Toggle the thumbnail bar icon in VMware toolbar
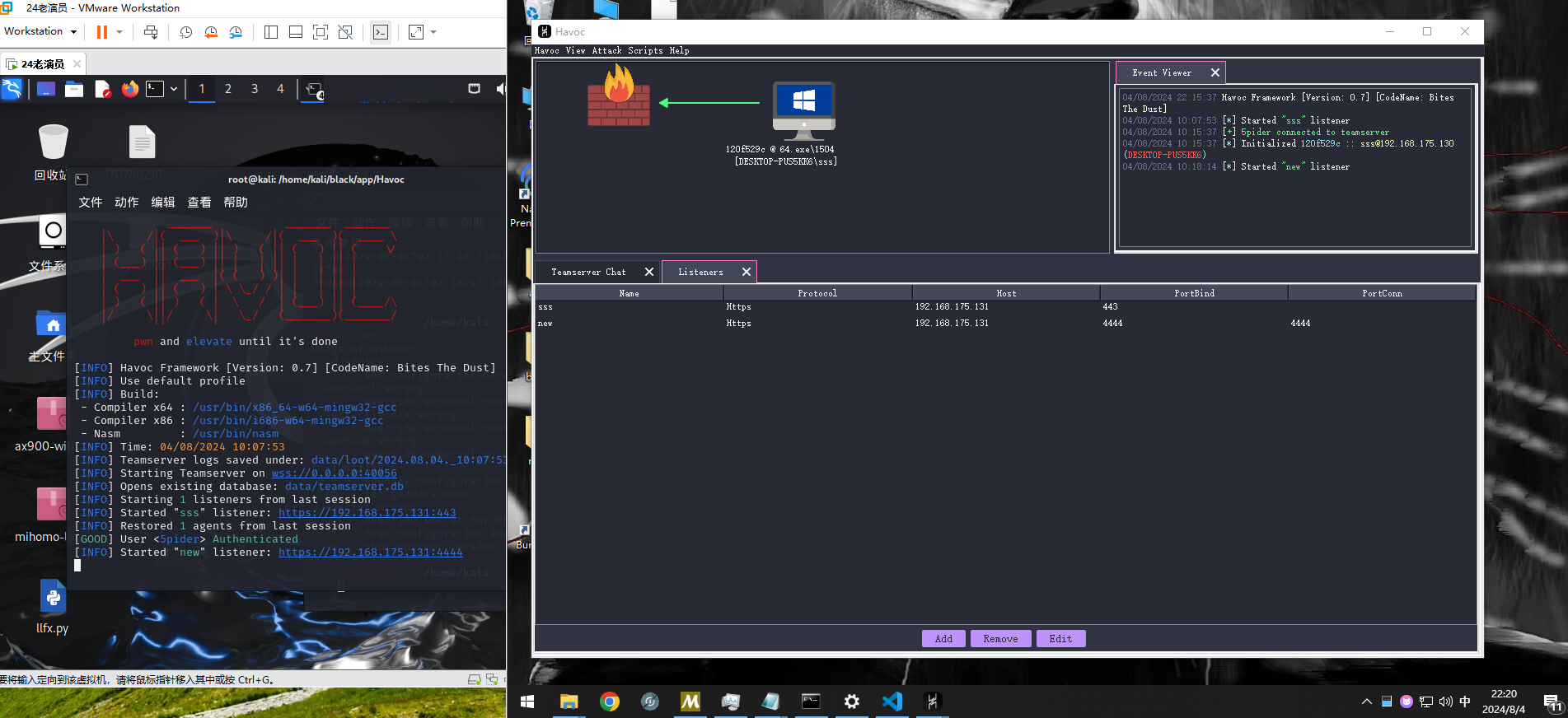The width and height of the screenshot is (1568, 718). 296,32
